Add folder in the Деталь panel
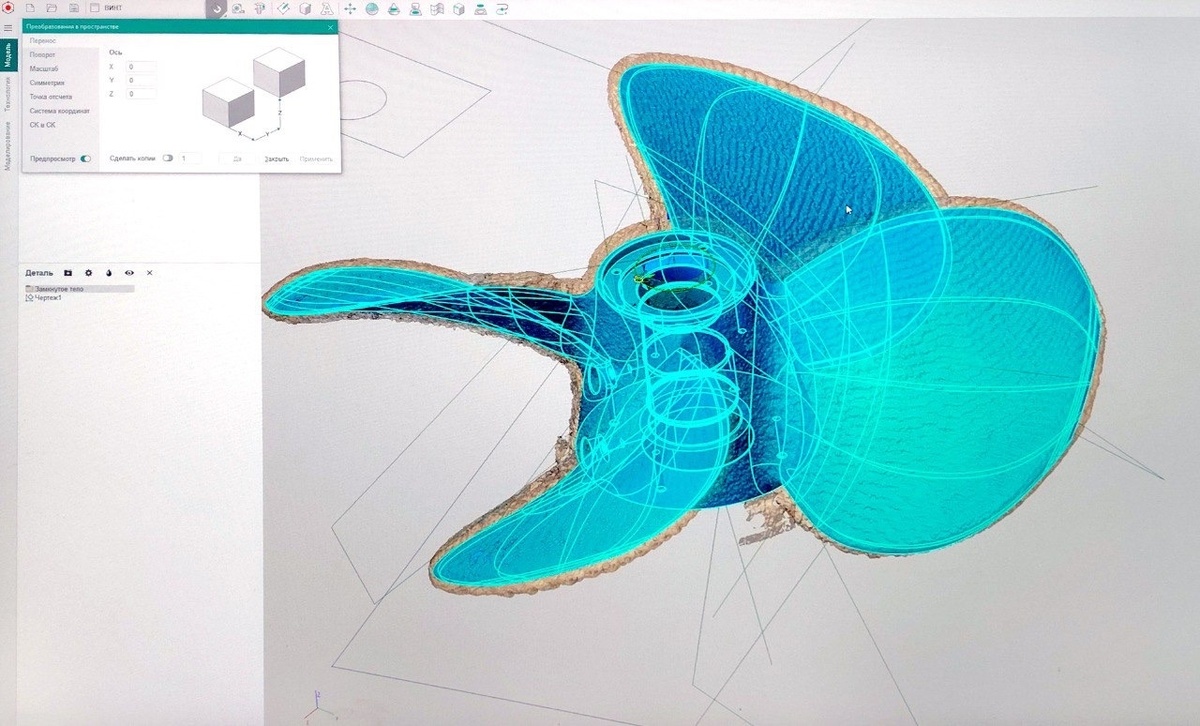The image size is (1200, 726). coord(68,272)
